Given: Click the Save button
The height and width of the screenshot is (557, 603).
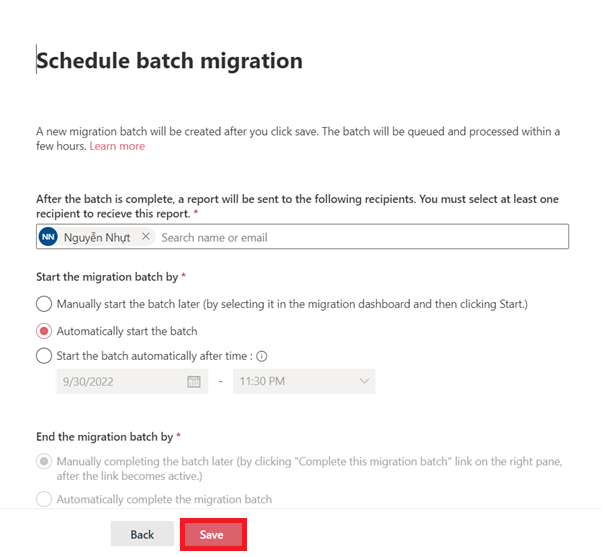Looking at the screenshot, I should 212,535.
